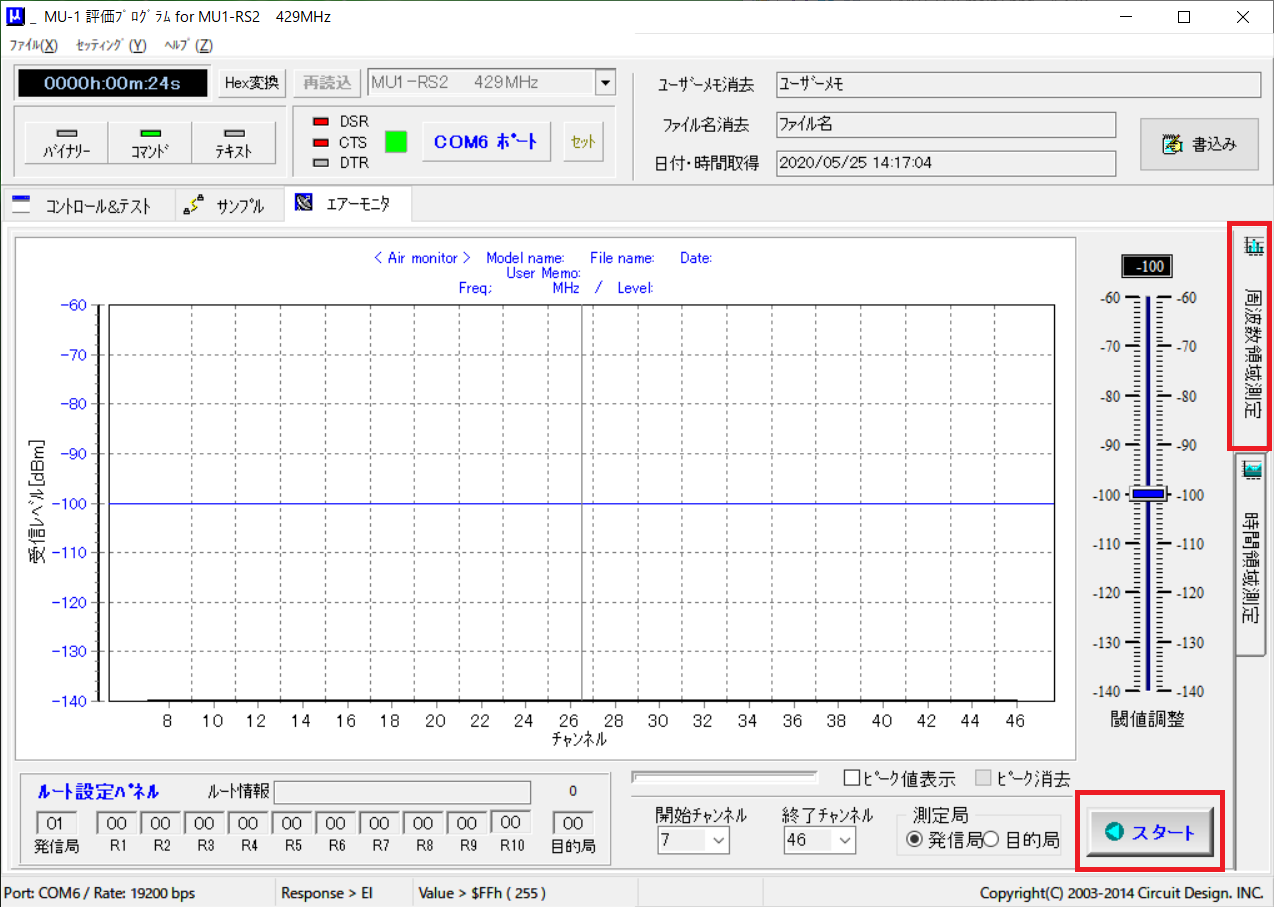Screen dimensions: 1274x907
Task: Click the スタート button
Action: pos(1149,832)
